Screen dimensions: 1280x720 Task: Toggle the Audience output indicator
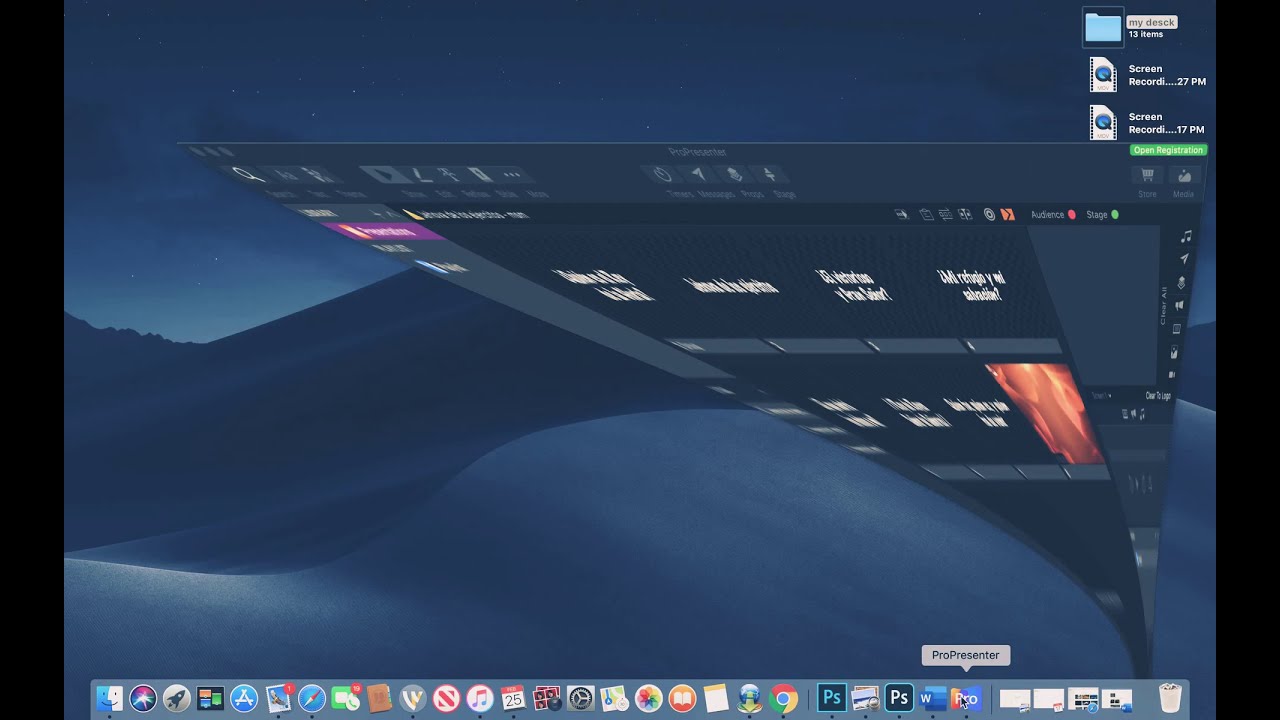pyautogui.click(x=1053, y=215)
